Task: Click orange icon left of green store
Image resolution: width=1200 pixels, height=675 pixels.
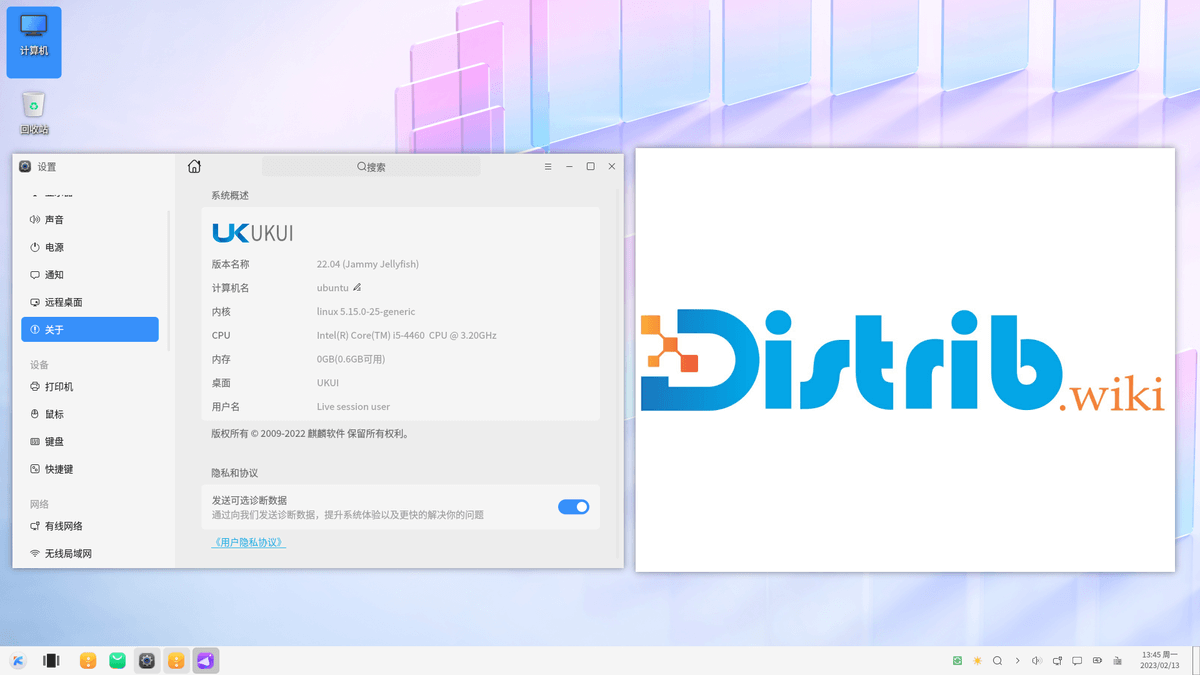Action: pos(88,661)
